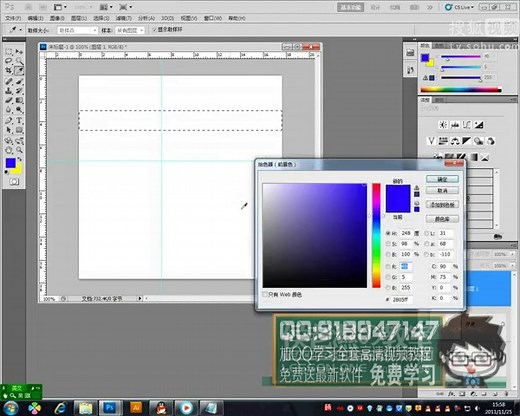520x416 pixels.
Task: Cancel the color picker dialog
Action: pos(442,191)
